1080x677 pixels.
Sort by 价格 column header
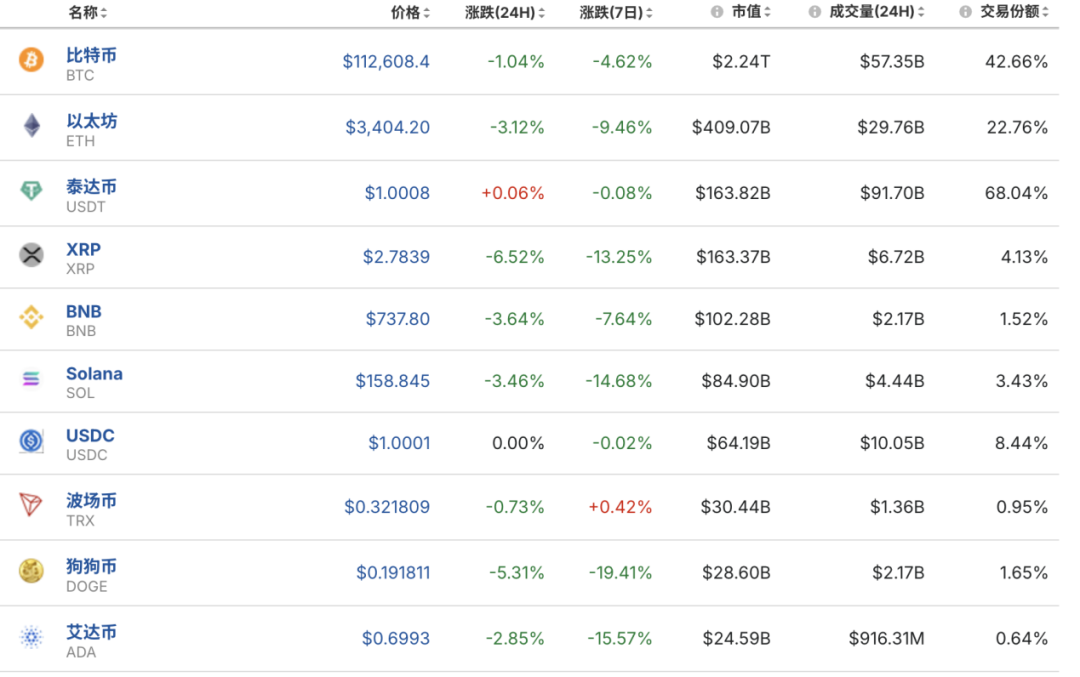coord(410,13)
